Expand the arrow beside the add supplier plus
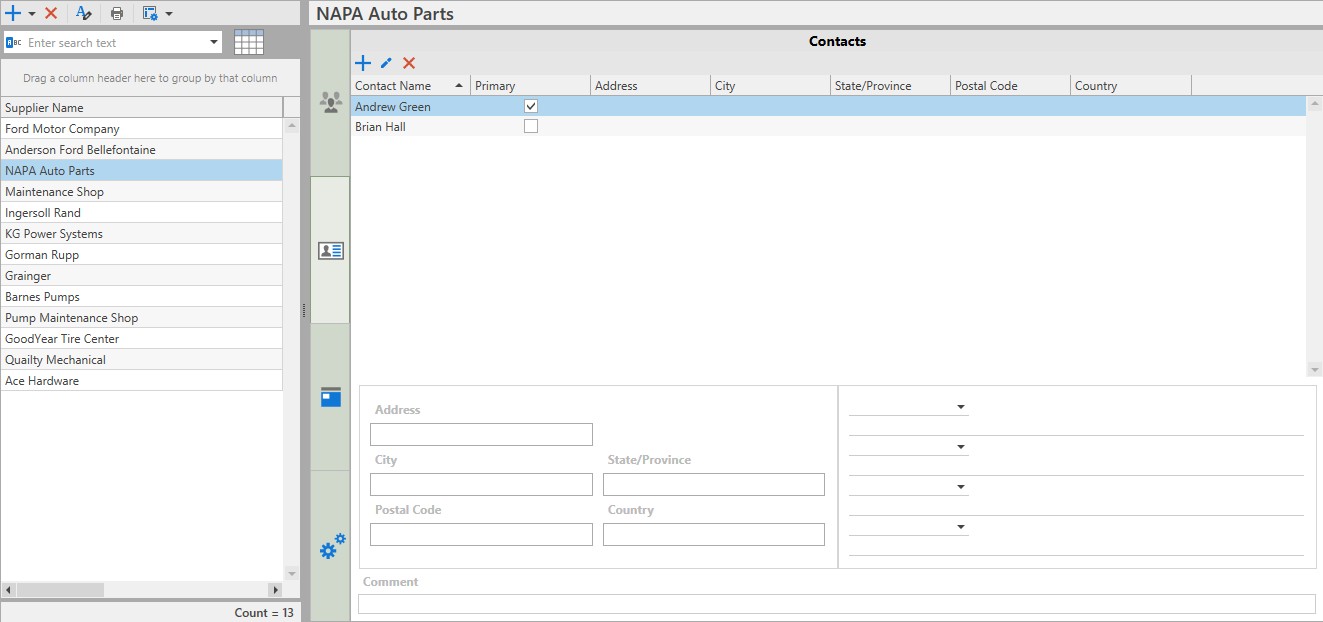 (x=32, y=14)
